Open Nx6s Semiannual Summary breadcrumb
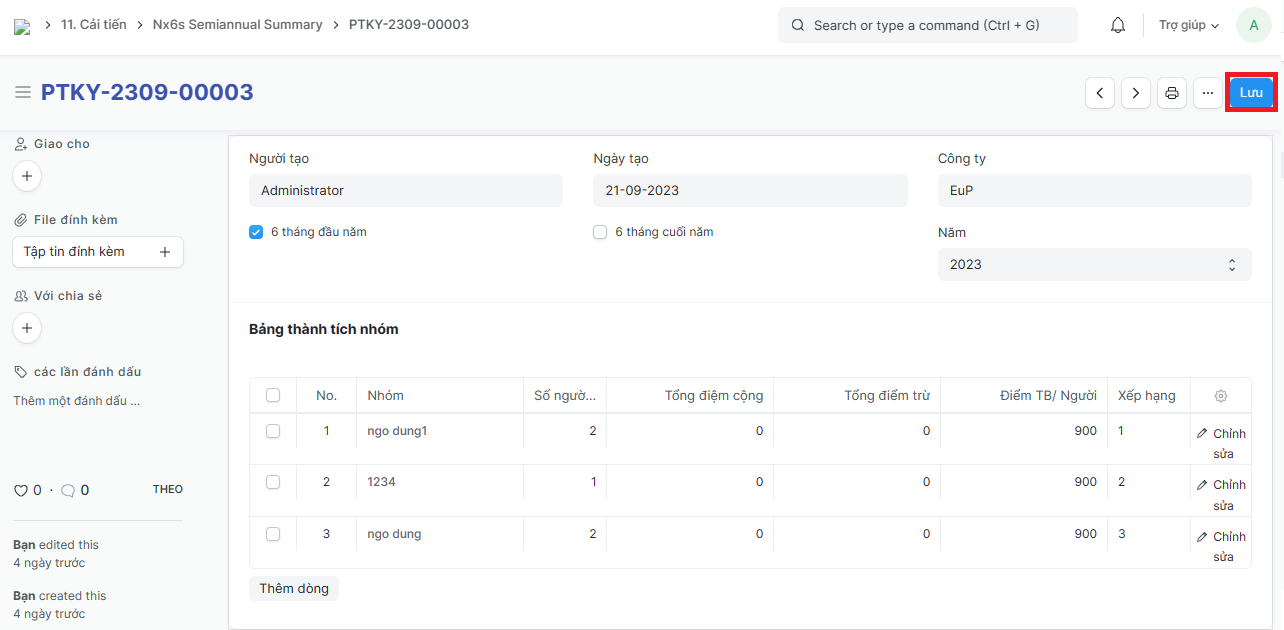This screenshot has height=630, width=1284. [x=237, y=24]
